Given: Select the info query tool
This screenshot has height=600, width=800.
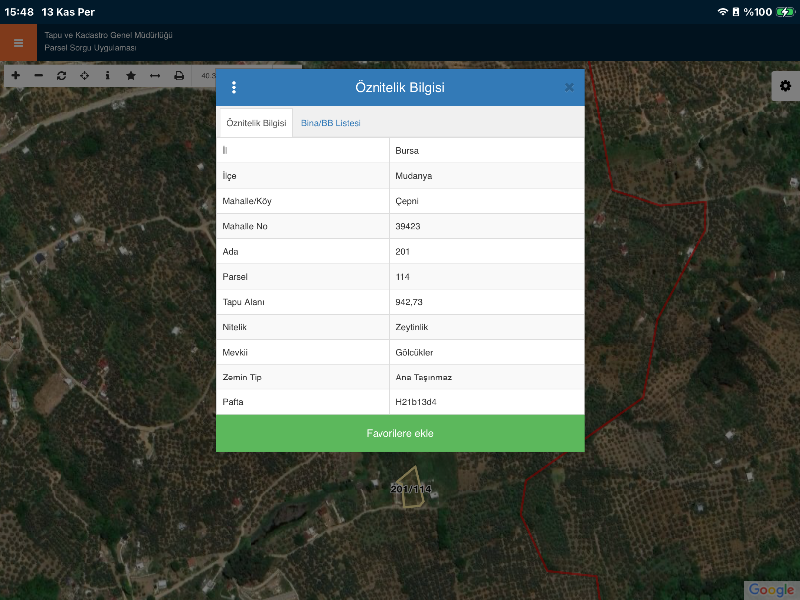Looking at the screenshot, I should (108, 76).
